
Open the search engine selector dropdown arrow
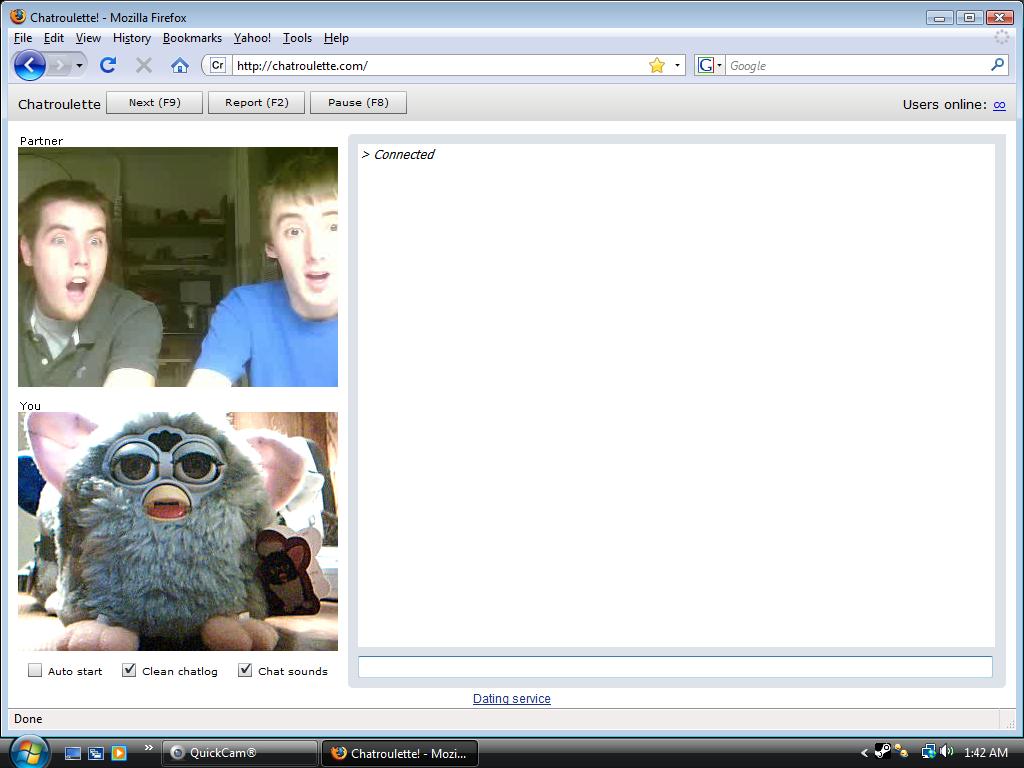[719, 65]
